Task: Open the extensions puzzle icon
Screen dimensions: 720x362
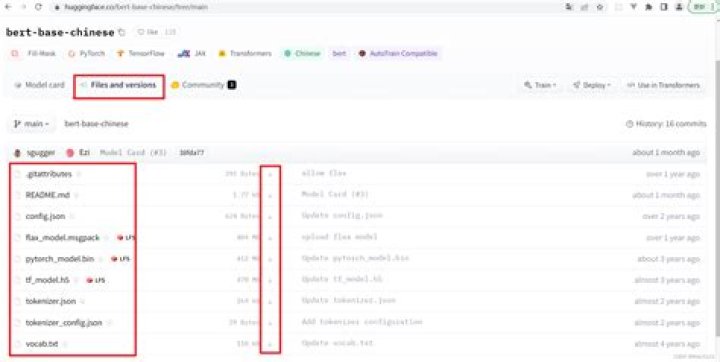Action: (x=648, y=7)
